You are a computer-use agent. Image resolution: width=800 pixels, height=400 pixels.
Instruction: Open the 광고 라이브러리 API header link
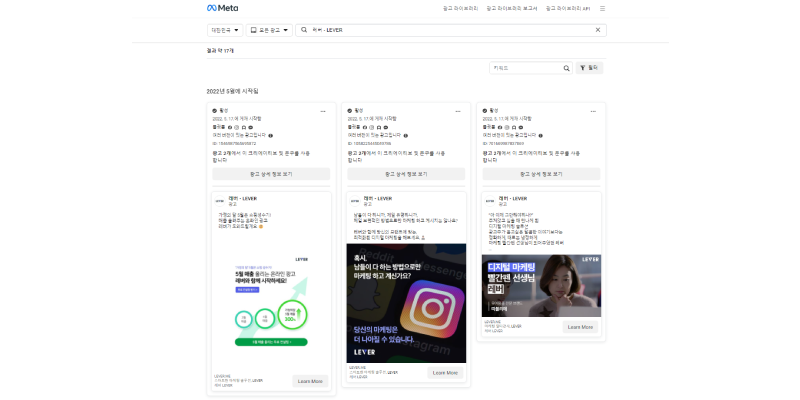click(x=568, y=9)
